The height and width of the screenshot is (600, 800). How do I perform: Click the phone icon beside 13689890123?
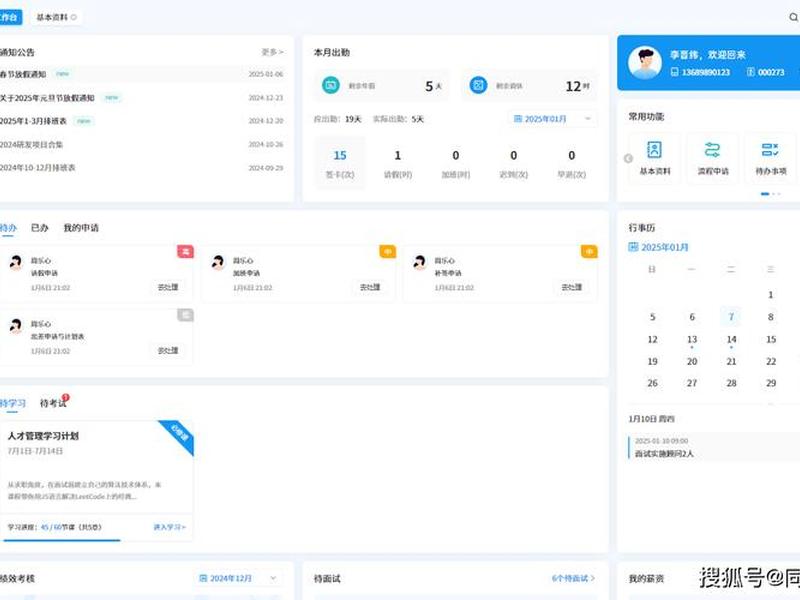[x=674, y=72]
